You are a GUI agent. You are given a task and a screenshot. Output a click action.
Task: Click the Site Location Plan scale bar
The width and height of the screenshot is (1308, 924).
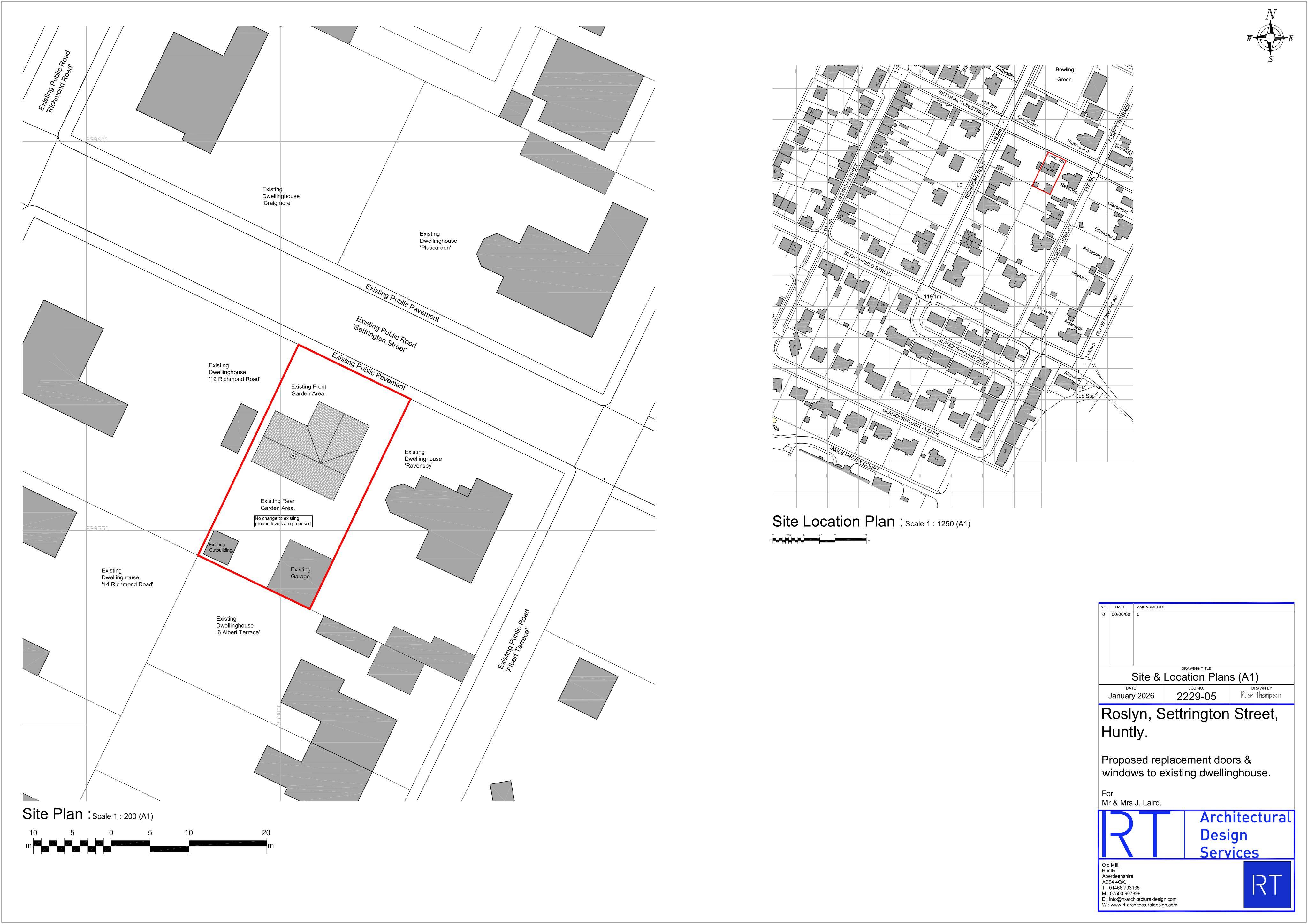(819, 538)
